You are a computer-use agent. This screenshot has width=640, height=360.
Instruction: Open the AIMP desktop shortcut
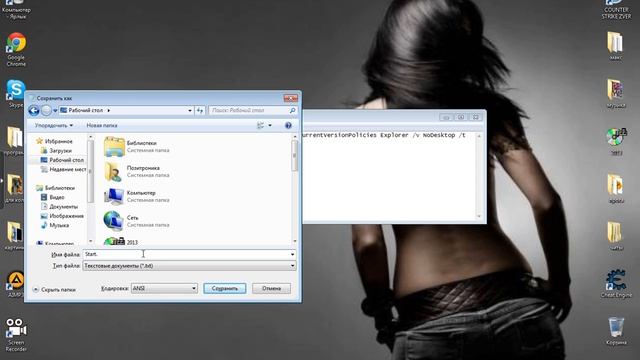16,284
